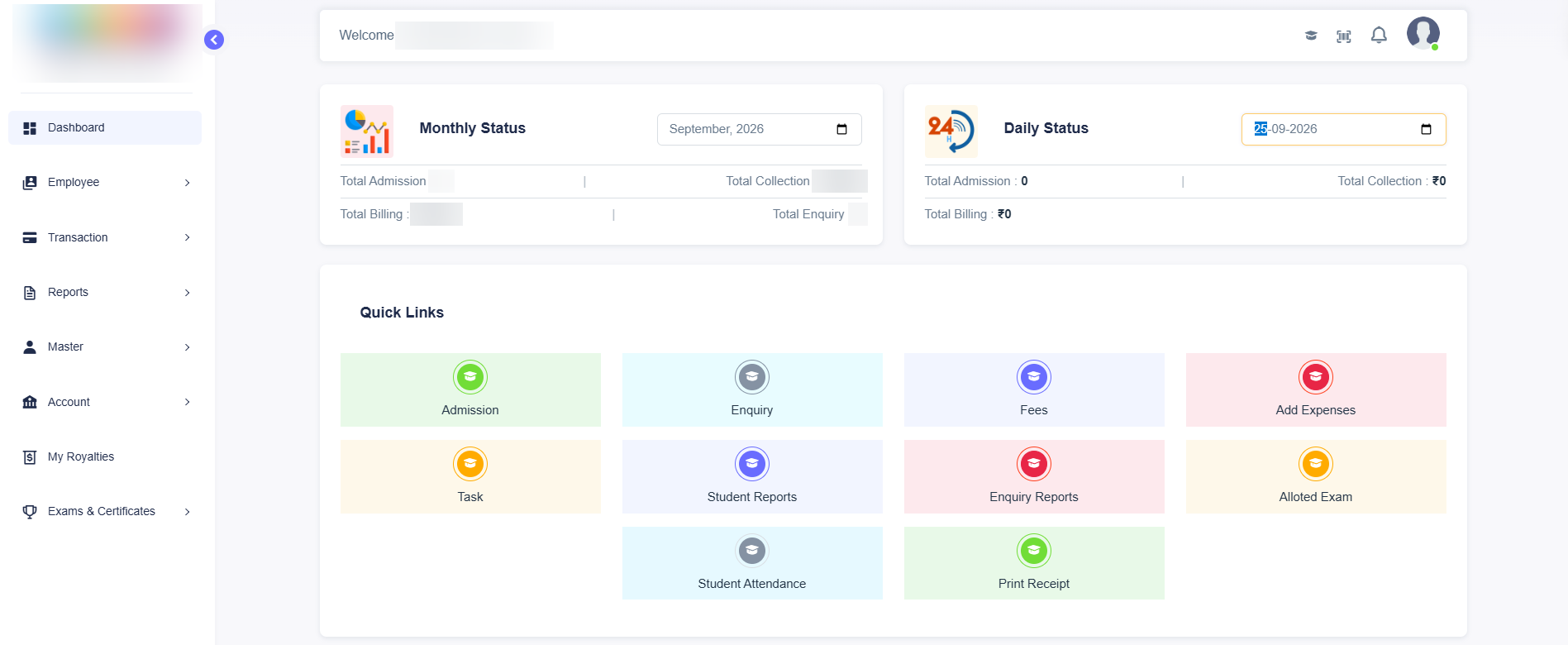This screenshot has width=1568, height=645.
Task: Open the Account sidebar item
Action: 105,402
